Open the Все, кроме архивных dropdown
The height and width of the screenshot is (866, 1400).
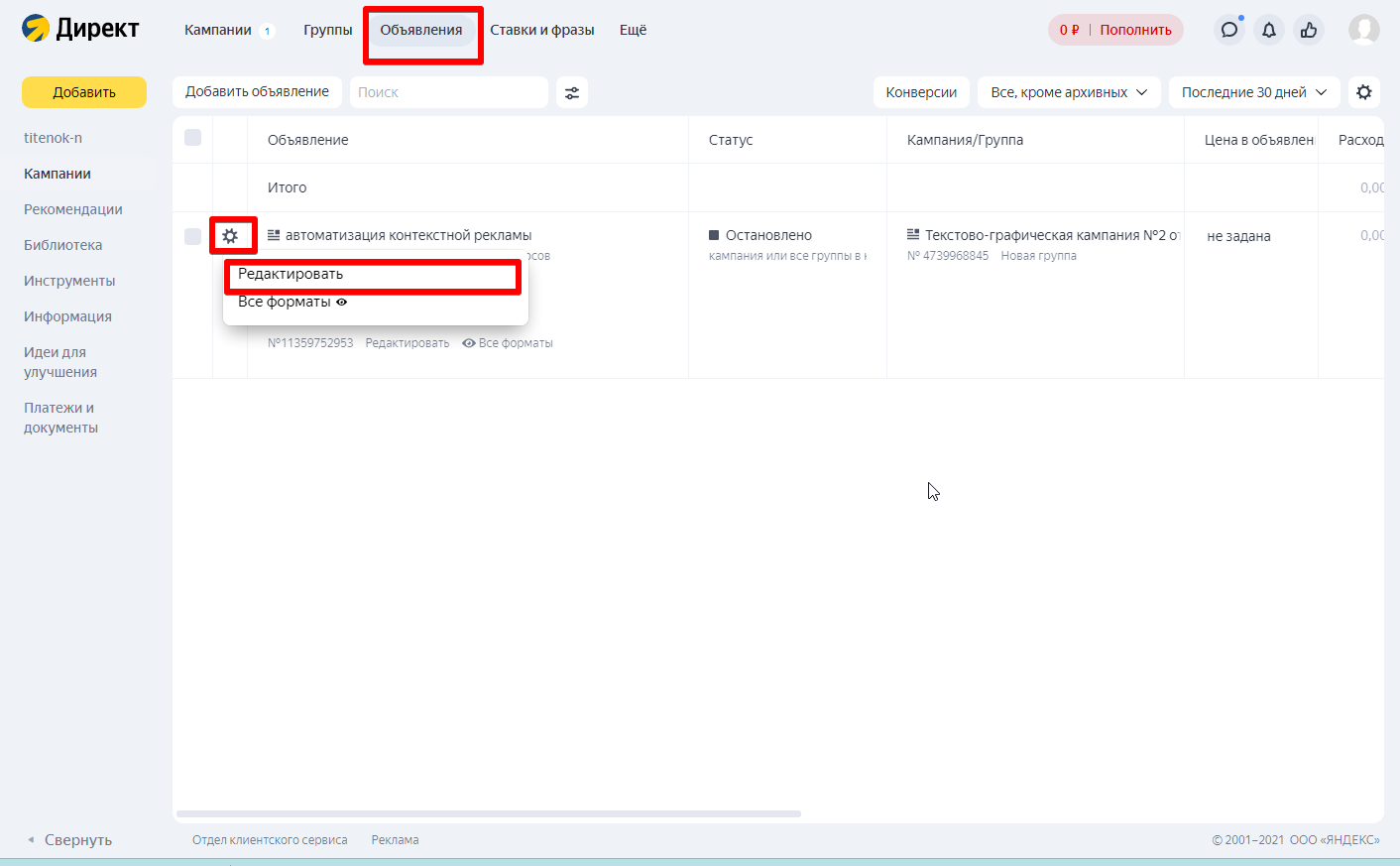[x=1069, y=92]
